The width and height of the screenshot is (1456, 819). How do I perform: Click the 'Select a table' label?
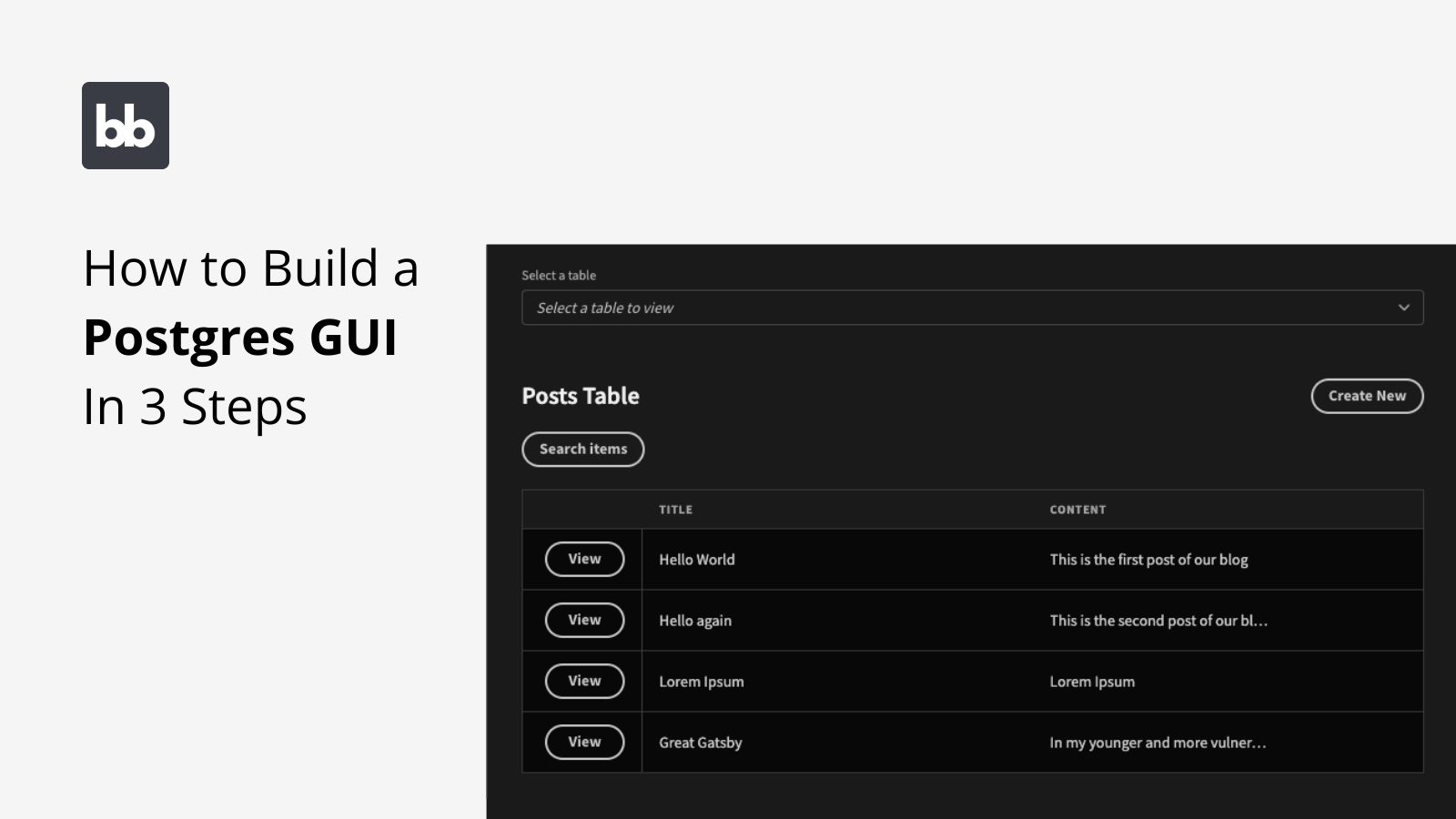(x=559, y=275)
